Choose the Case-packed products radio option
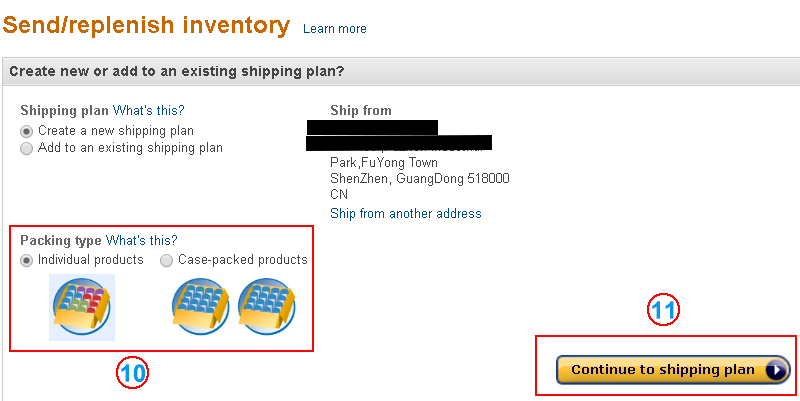The image size is (800, 401). click(167, 260)
